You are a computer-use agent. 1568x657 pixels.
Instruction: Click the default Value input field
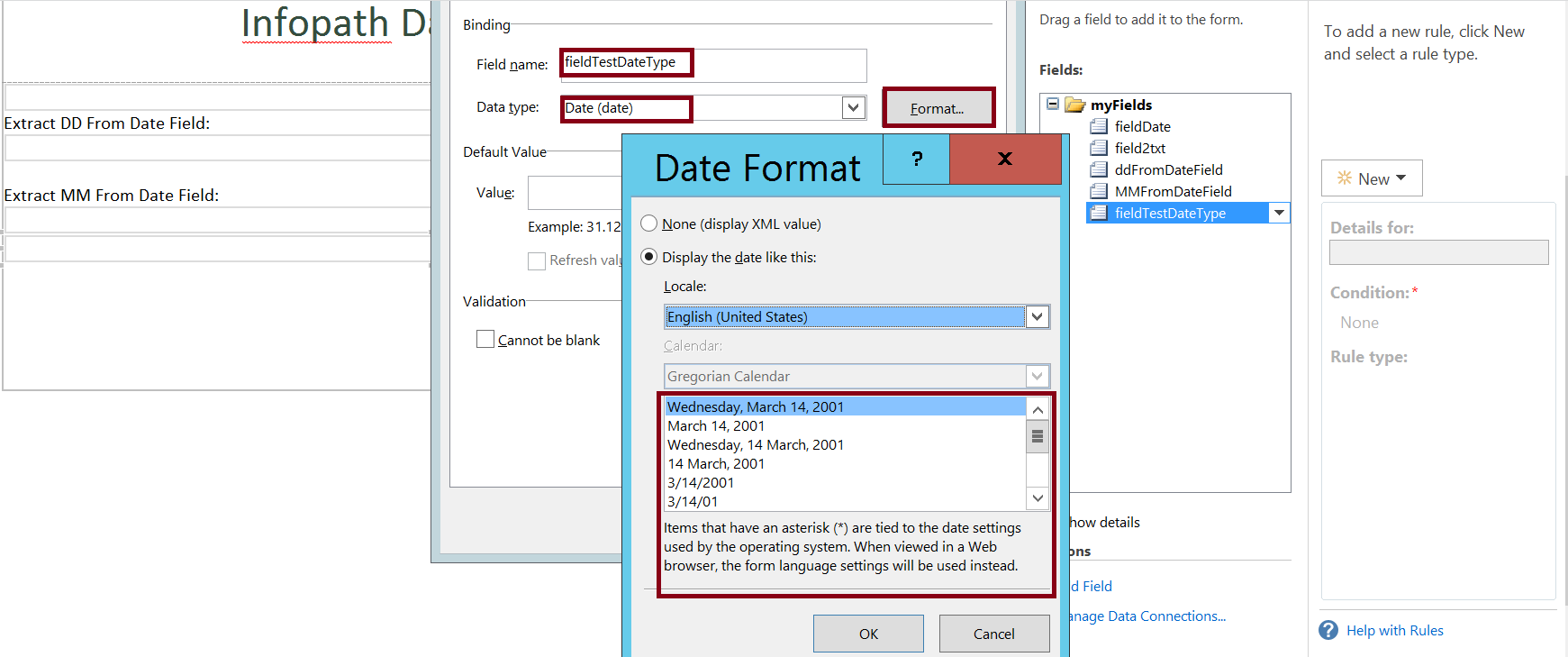(x=575, y=193)
